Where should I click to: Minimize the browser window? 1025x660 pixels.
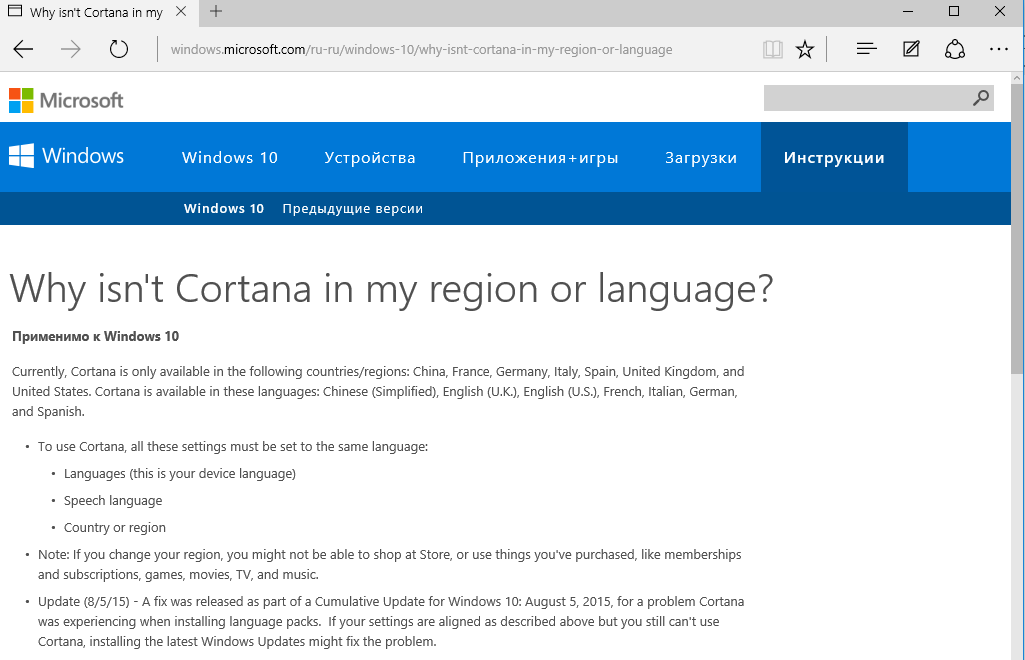pos(908,11)
